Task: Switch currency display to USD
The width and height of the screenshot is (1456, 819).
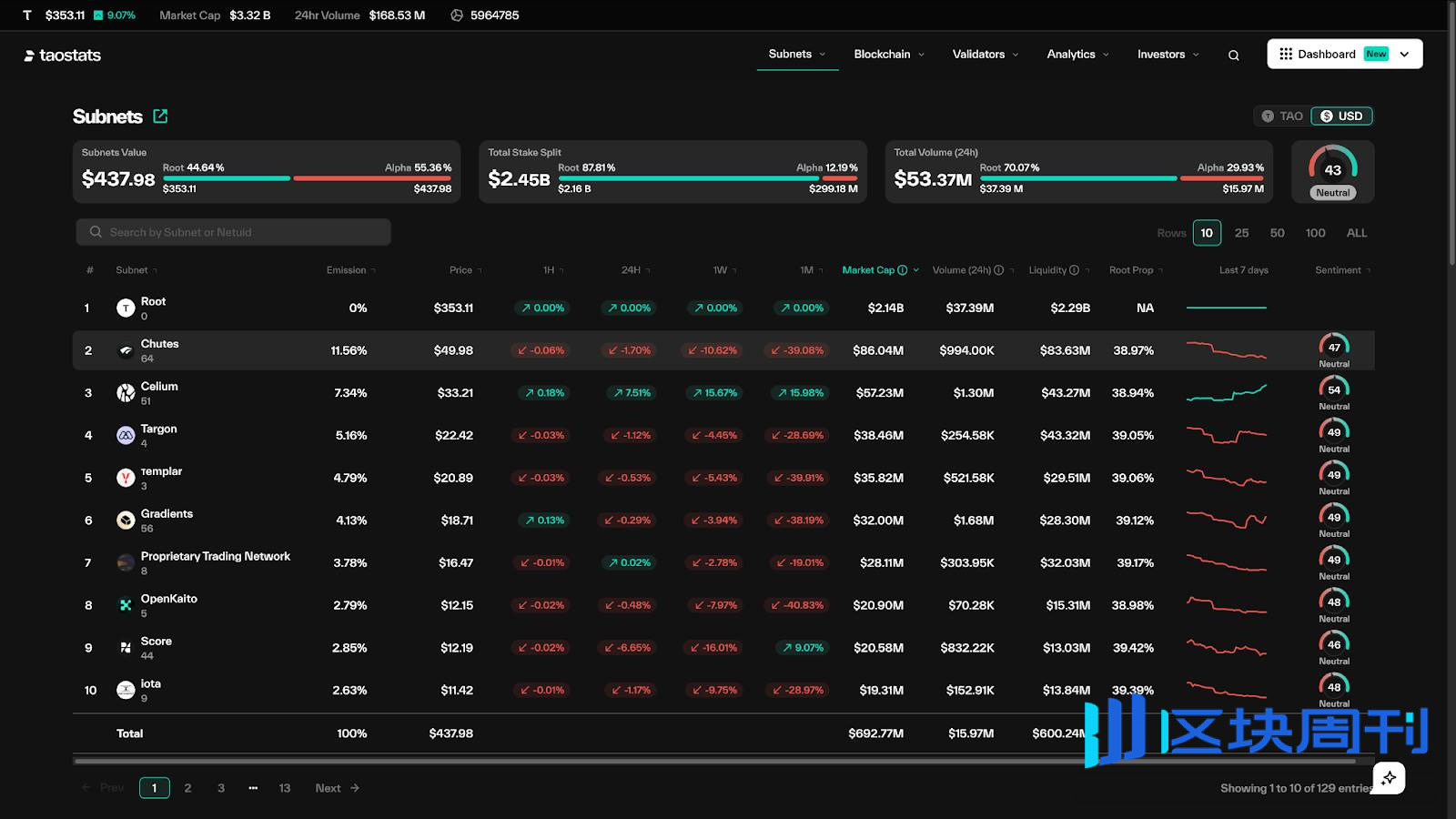Action: pyautogui.click(x=1341, y=116)
